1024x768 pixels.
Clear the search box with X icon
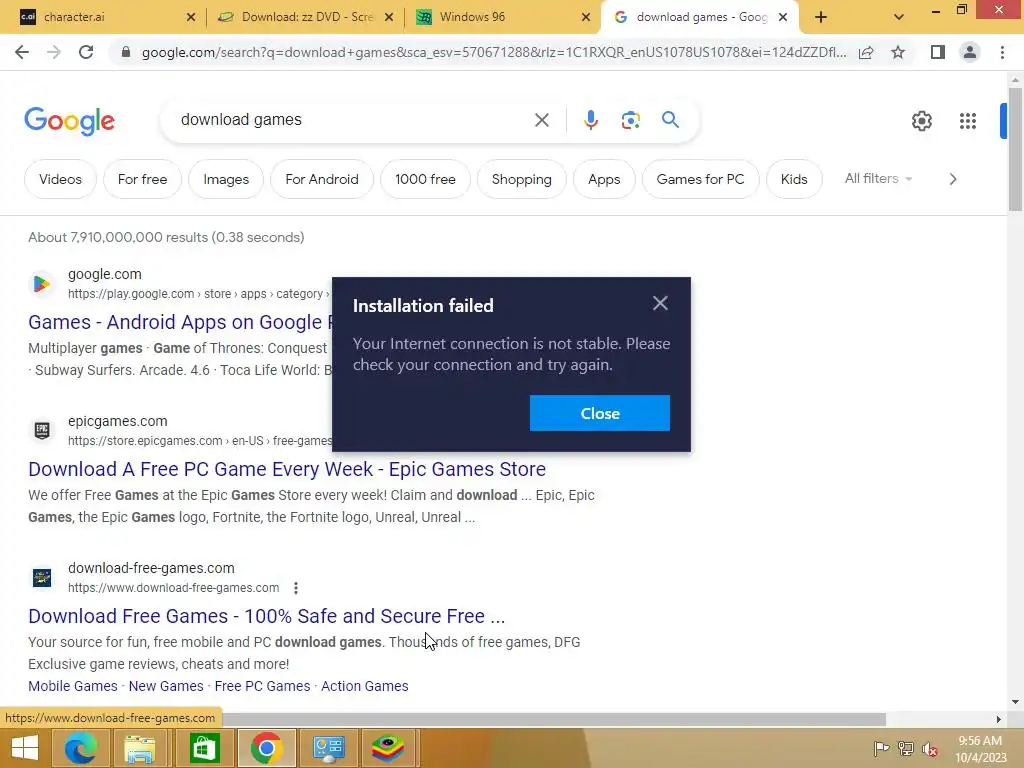click(541, 120)
